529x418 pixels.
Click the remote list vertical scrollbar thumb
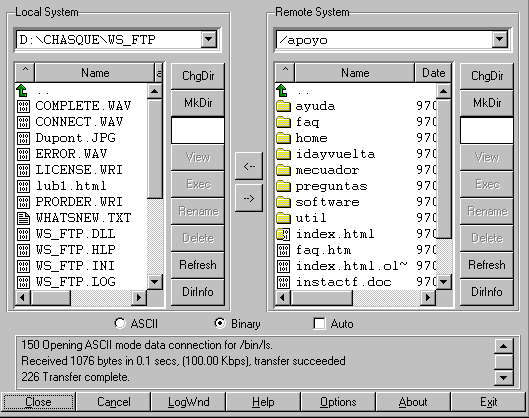pyautogui.click(x=444, y=169)
